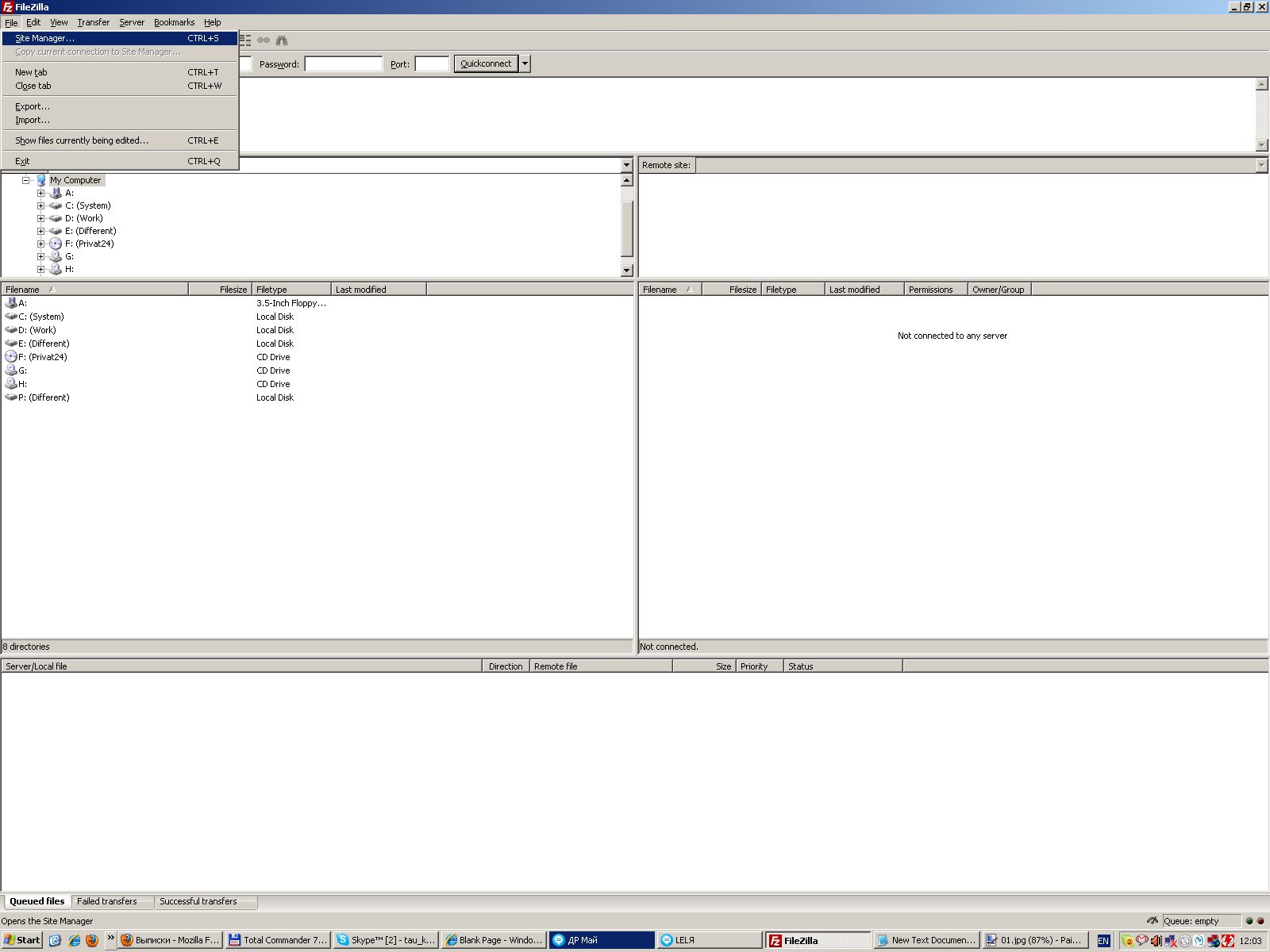Choose Export from the File menu
This screenshot has height=952, width=1270.
(120, 106)
